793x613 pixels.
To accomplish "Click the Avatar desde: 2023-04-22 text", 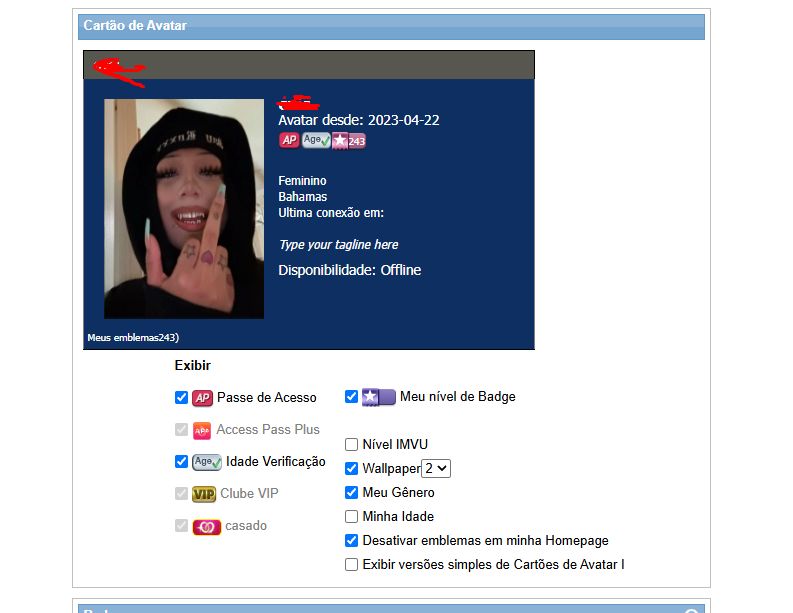I will (x=359, y=120).
